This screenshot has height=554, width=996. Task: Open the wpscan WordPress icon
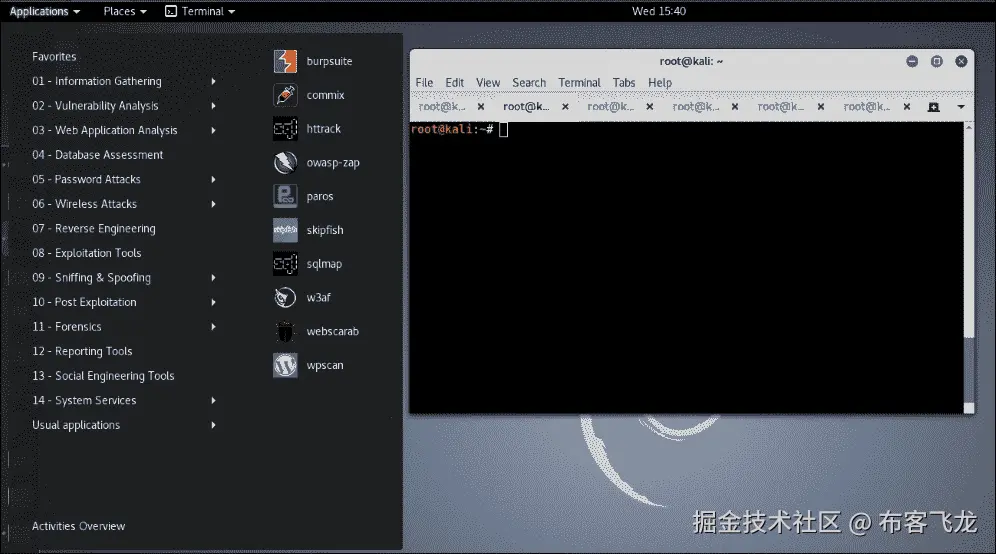(285, 365)
